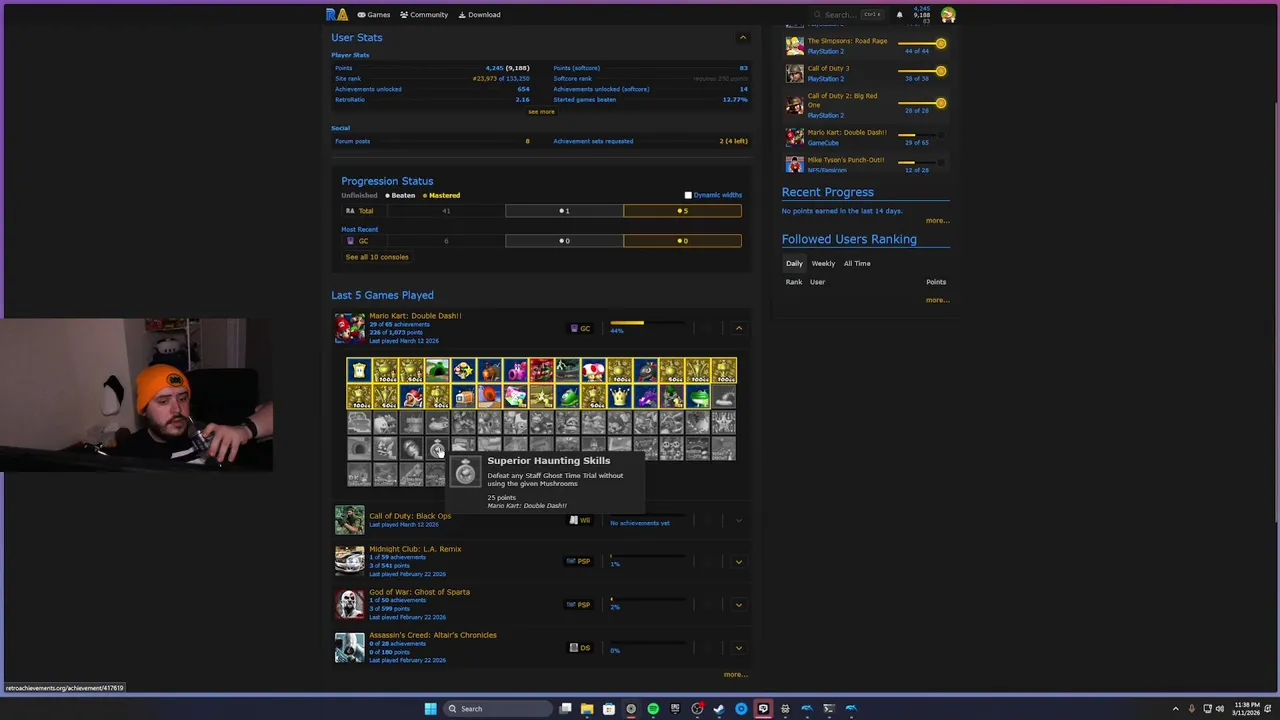Click The Simpsons: Road Rage sidebar icon
This screenshot has height=720, width=1280.
[x=794, y=46]
